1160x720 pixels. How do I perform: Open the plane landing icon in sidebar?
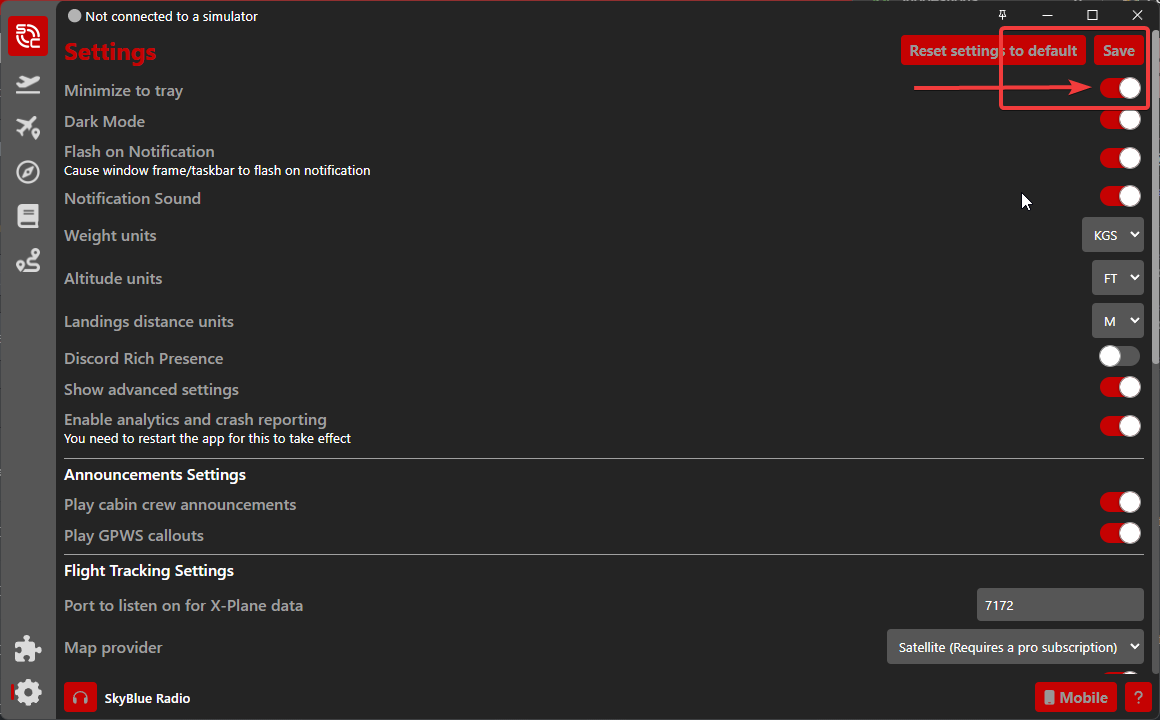click(x=28, y=84)
